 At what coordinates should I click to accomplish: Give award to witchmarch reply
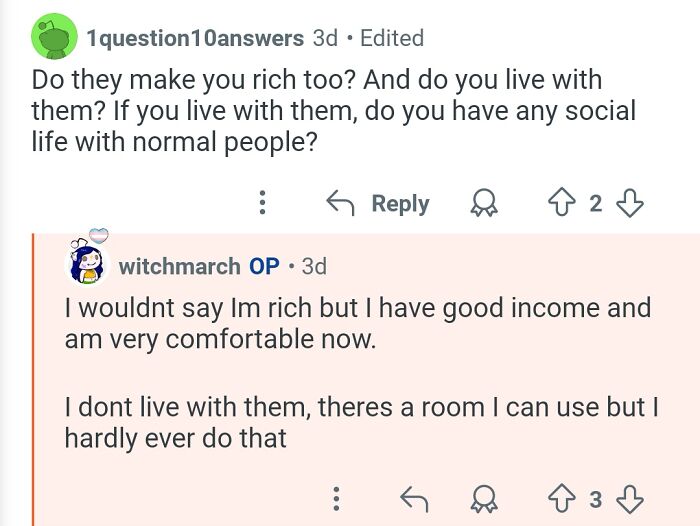[x=483, y=499]
